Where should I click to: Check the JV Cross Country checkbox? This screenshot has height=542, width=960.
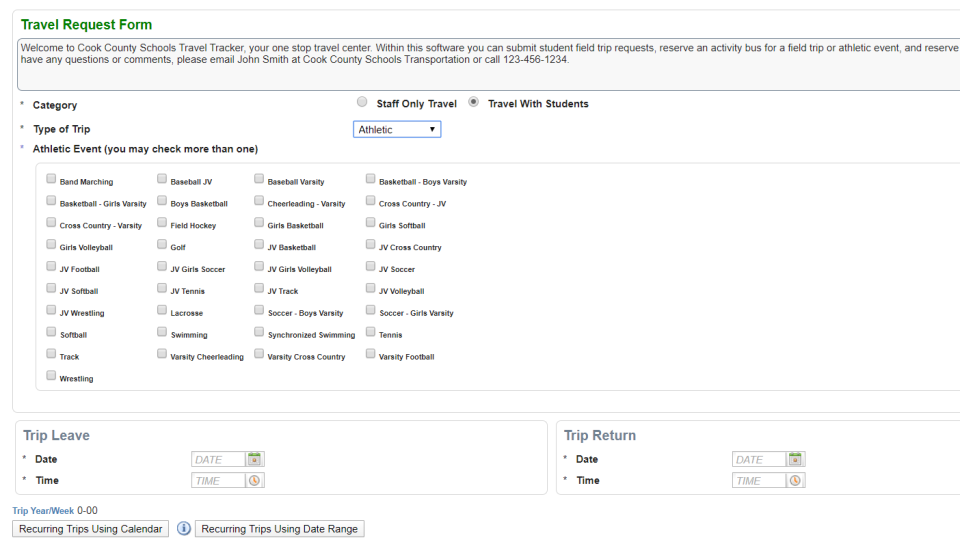point(370,244)
